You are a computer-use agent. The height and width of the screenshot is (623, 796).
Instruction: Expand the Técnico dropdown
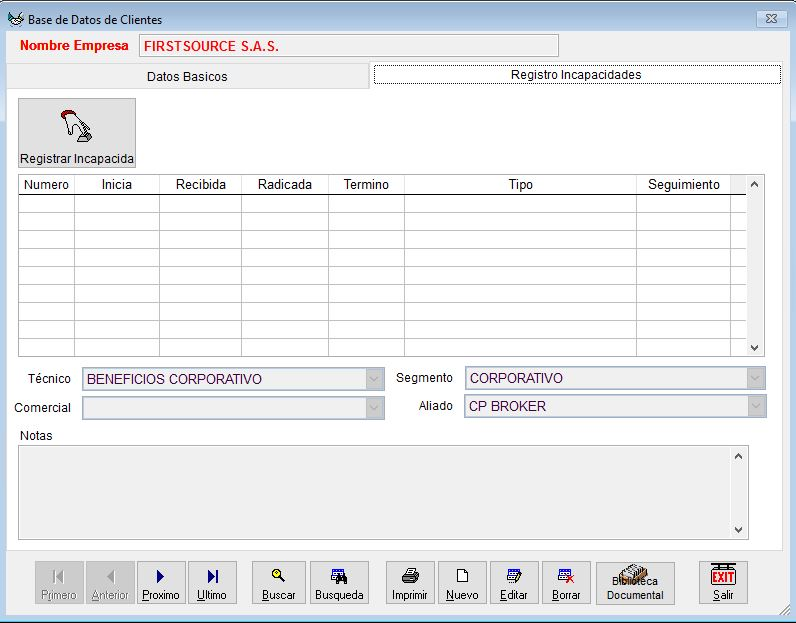[x=375, y=379]
